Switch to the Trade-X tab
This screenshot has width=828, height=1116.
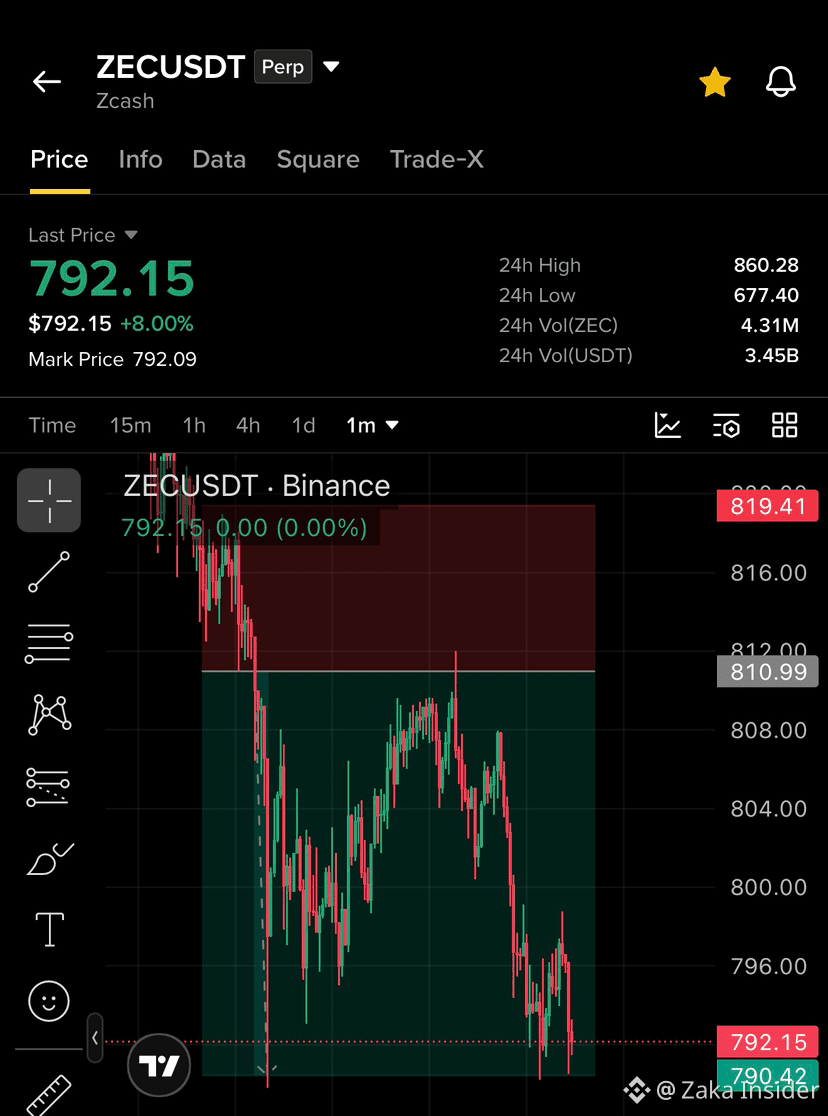coord(436,159)
